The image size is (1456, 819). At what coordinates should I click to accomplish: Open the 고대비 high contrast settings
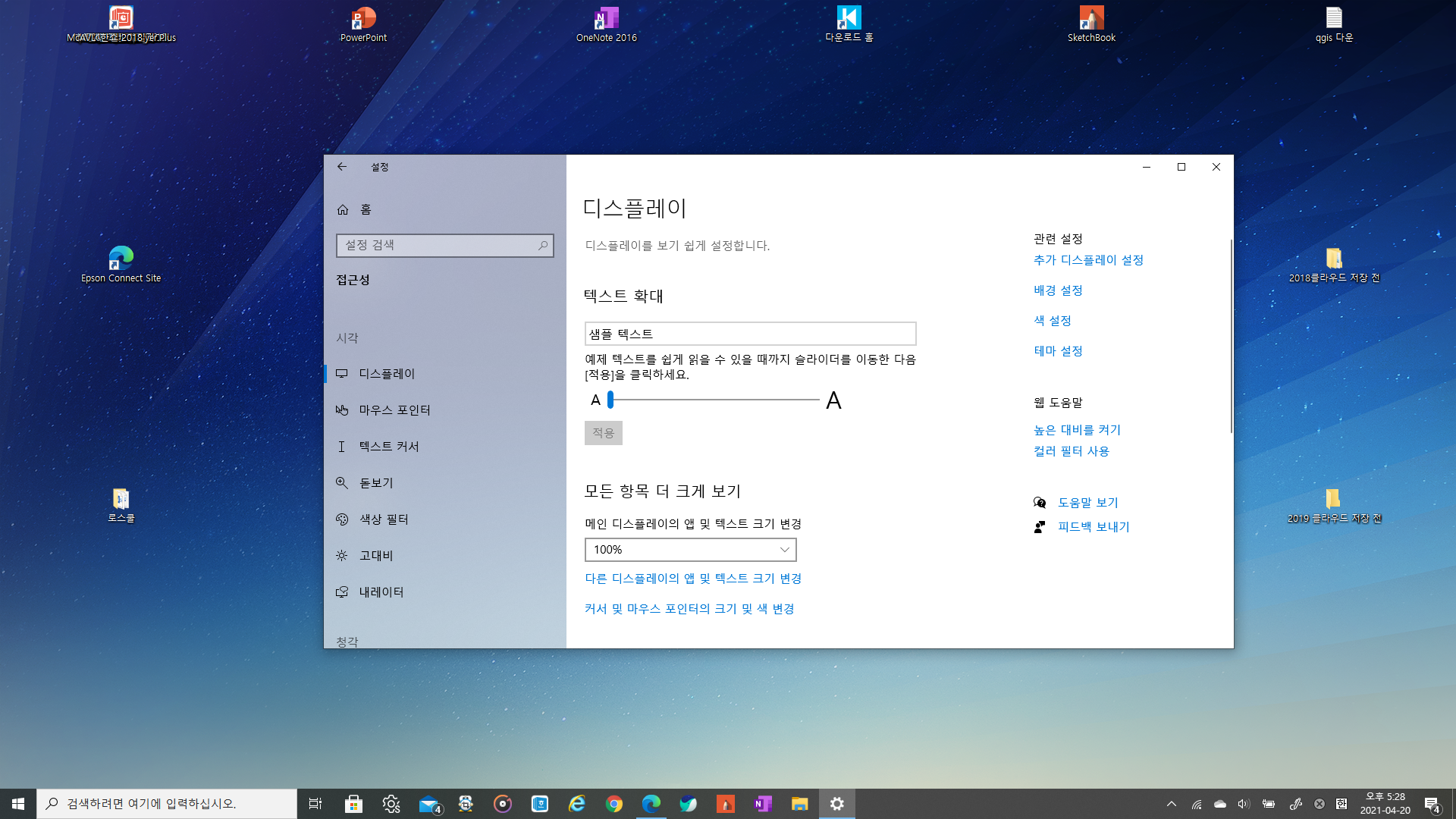[376, 556]
